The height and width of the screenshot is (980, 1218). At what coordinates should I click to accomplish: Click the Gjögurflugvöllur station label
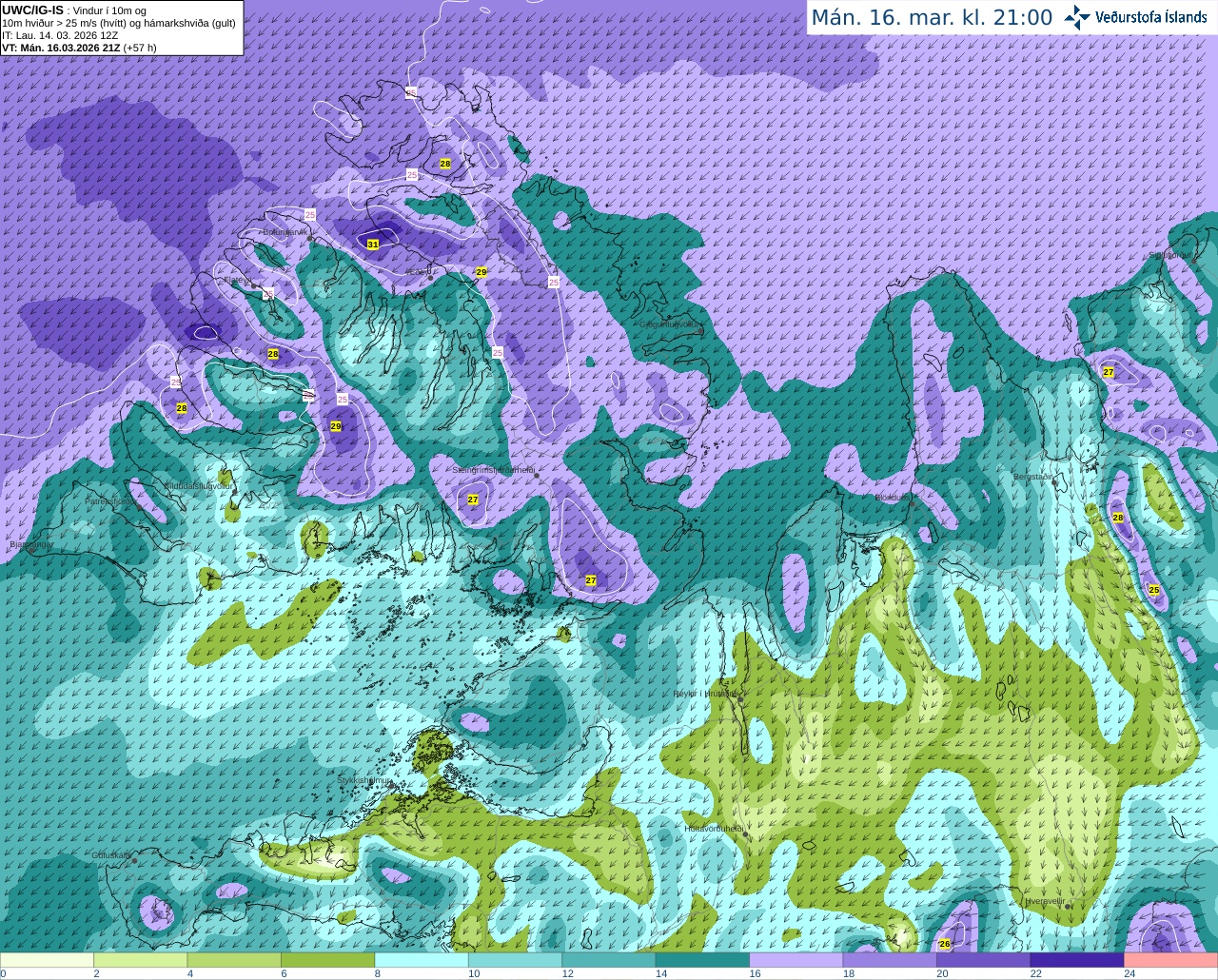point(671,324)
